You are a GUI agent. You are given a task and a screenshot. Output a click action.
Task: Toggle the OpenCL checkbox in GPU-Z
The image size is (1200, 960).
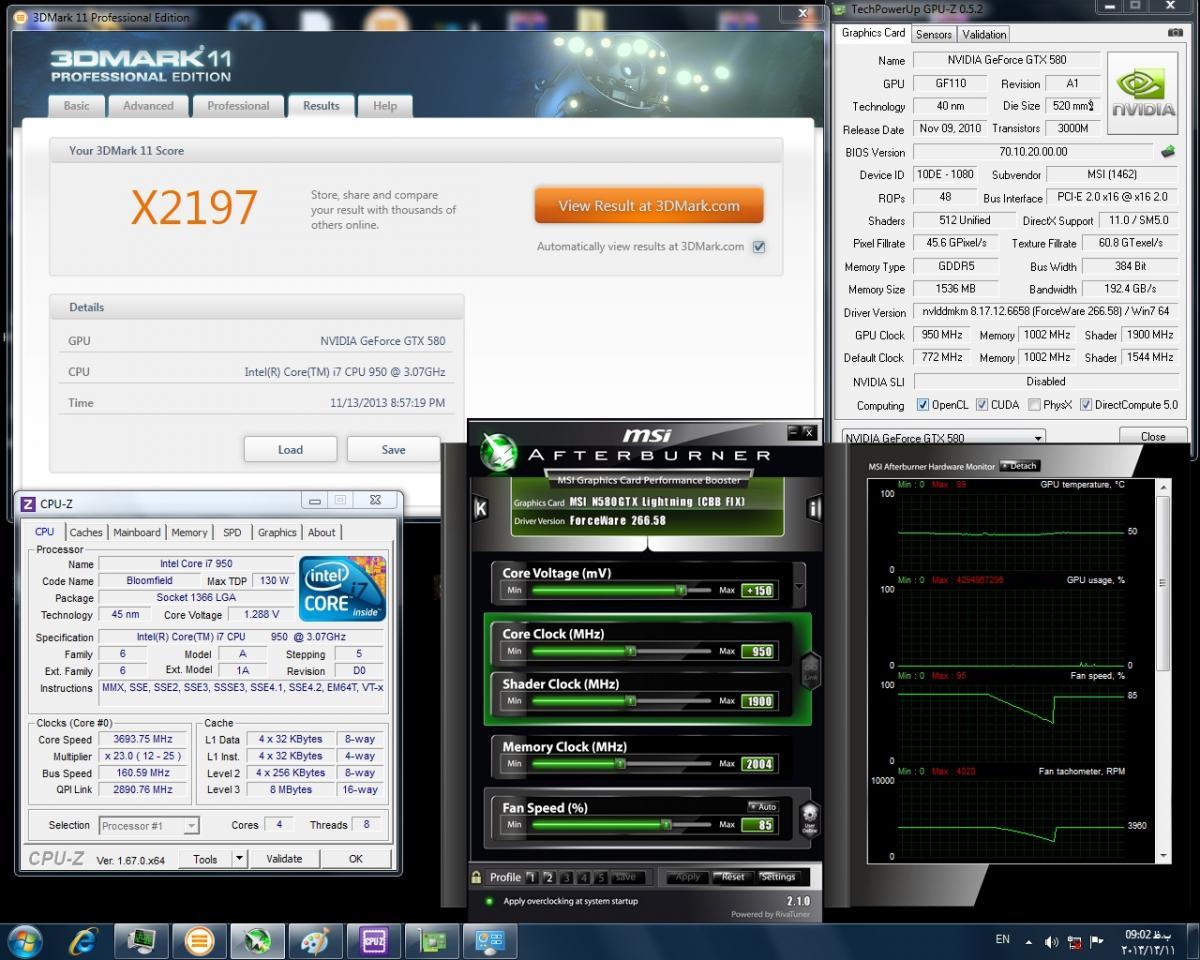point(922,405)
